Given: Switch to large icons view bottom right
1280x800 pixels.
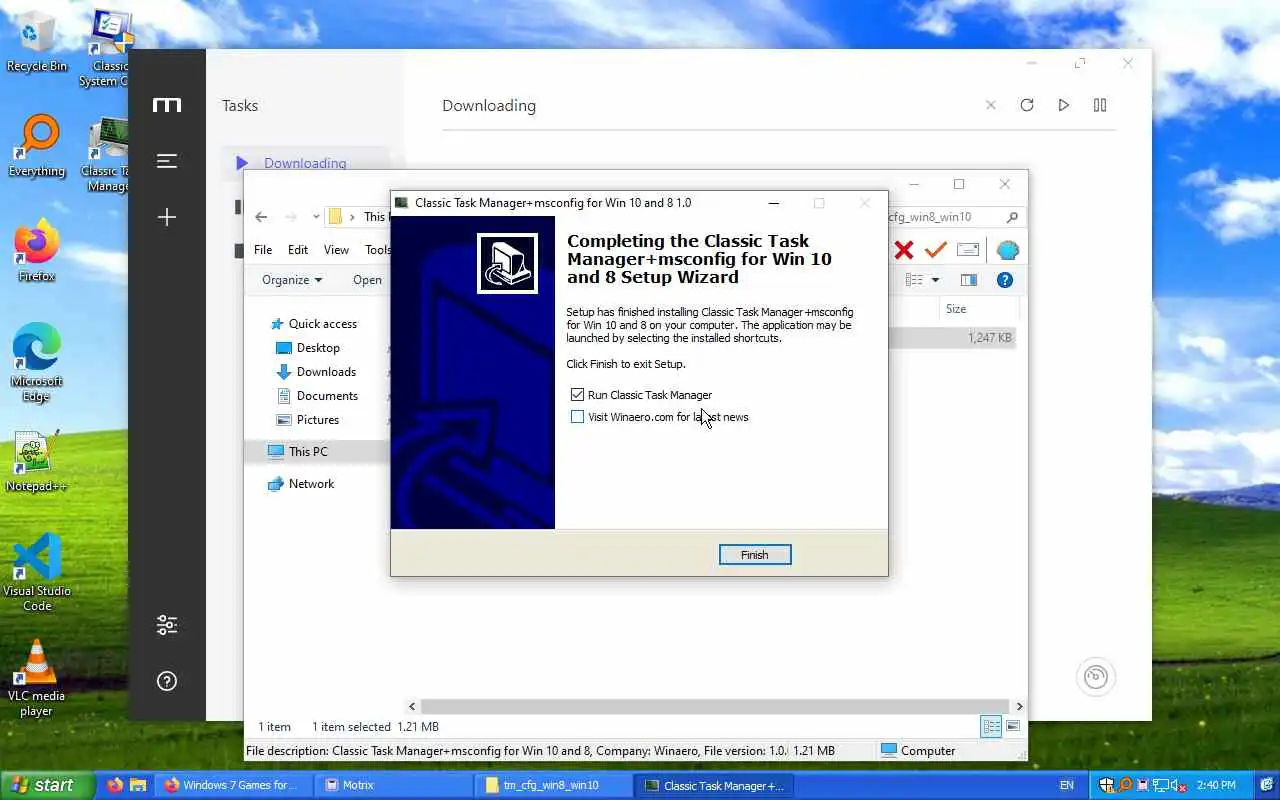Looking at the screenshot, I should coord(1013,727).
